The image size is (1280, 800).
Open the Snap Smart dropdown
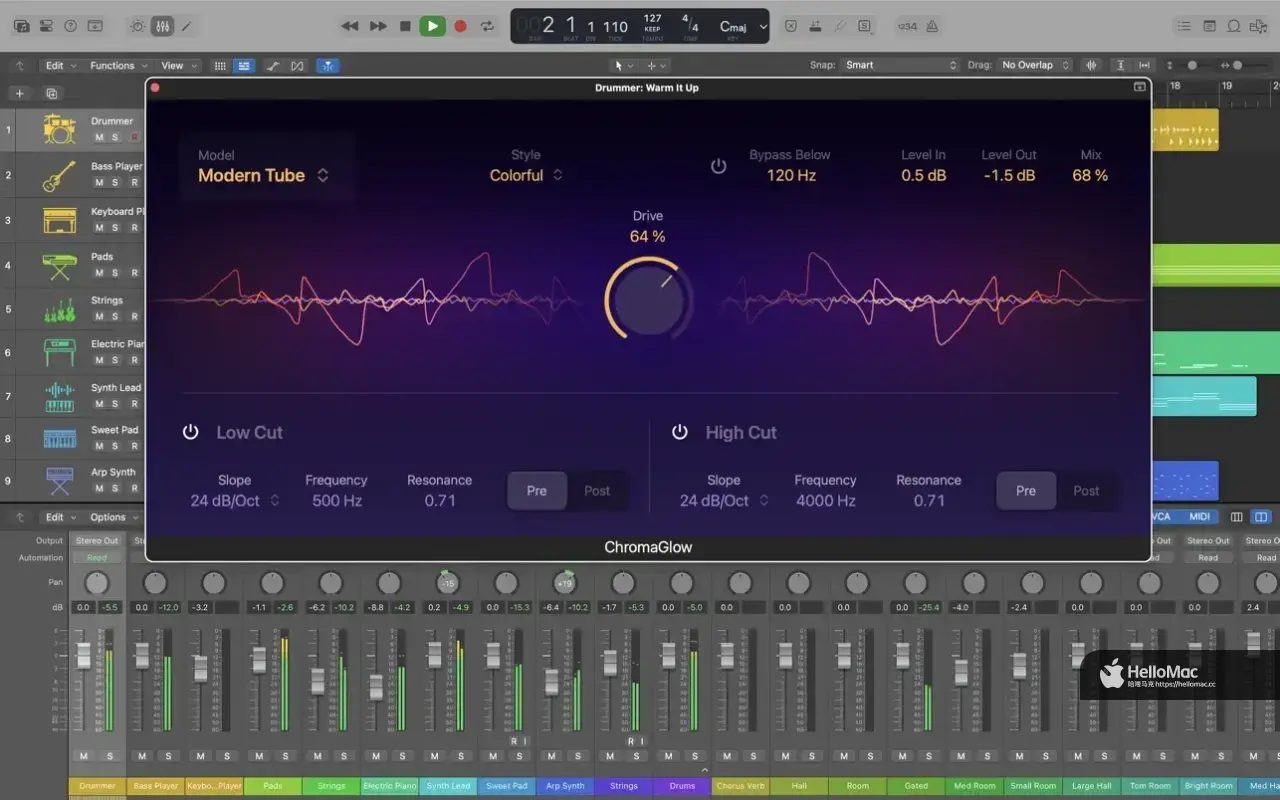tap(900, 65)
